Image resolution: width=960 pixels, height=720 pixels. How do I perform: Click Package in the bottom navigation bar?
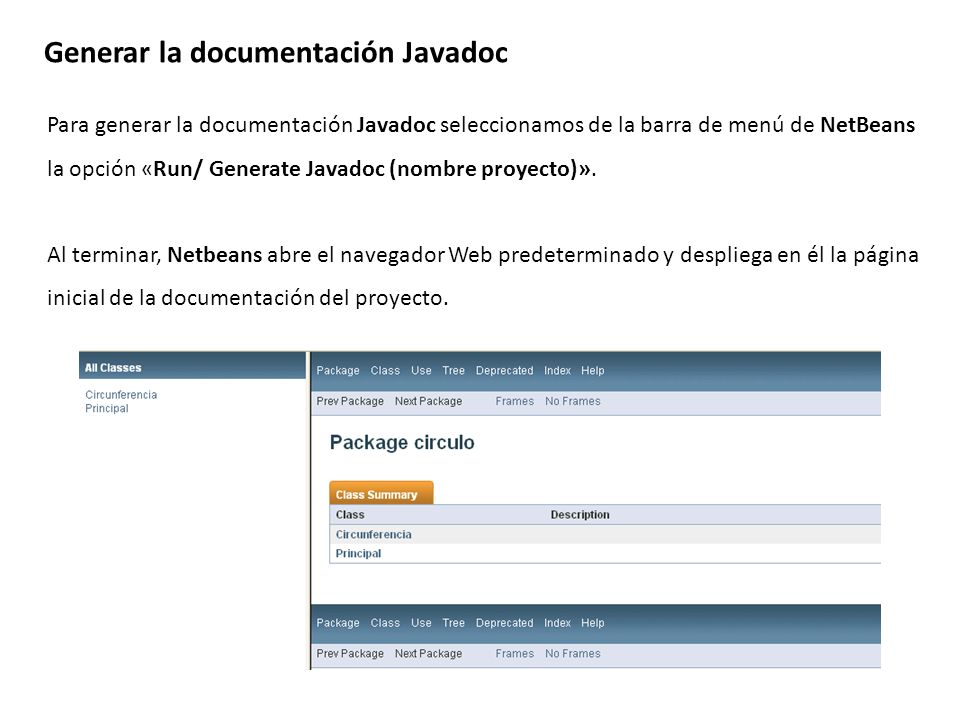[x=338, y=623]
